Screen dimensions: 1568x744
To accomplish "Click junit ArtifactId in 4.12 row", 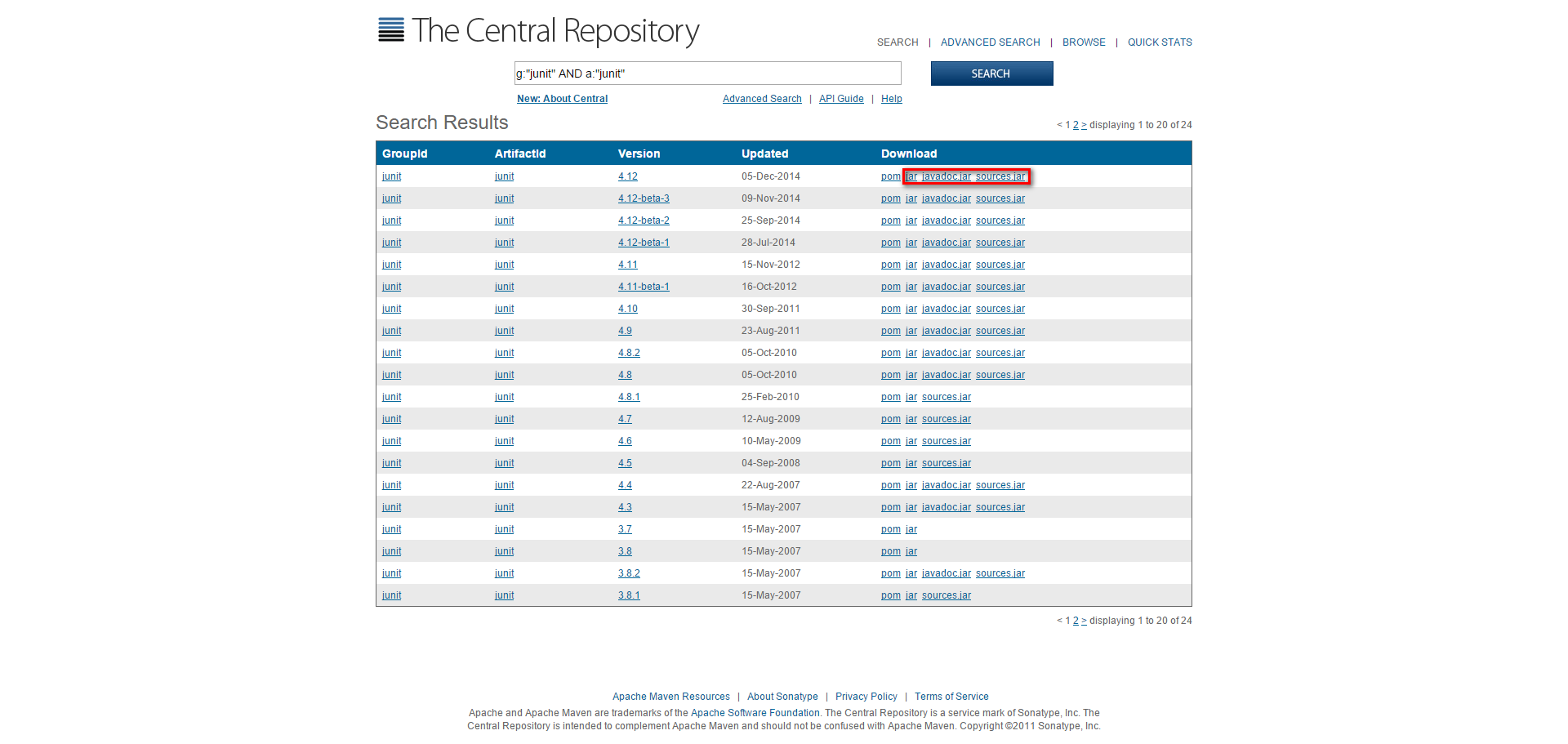I will pyautogui.click(x=505, y=176).
